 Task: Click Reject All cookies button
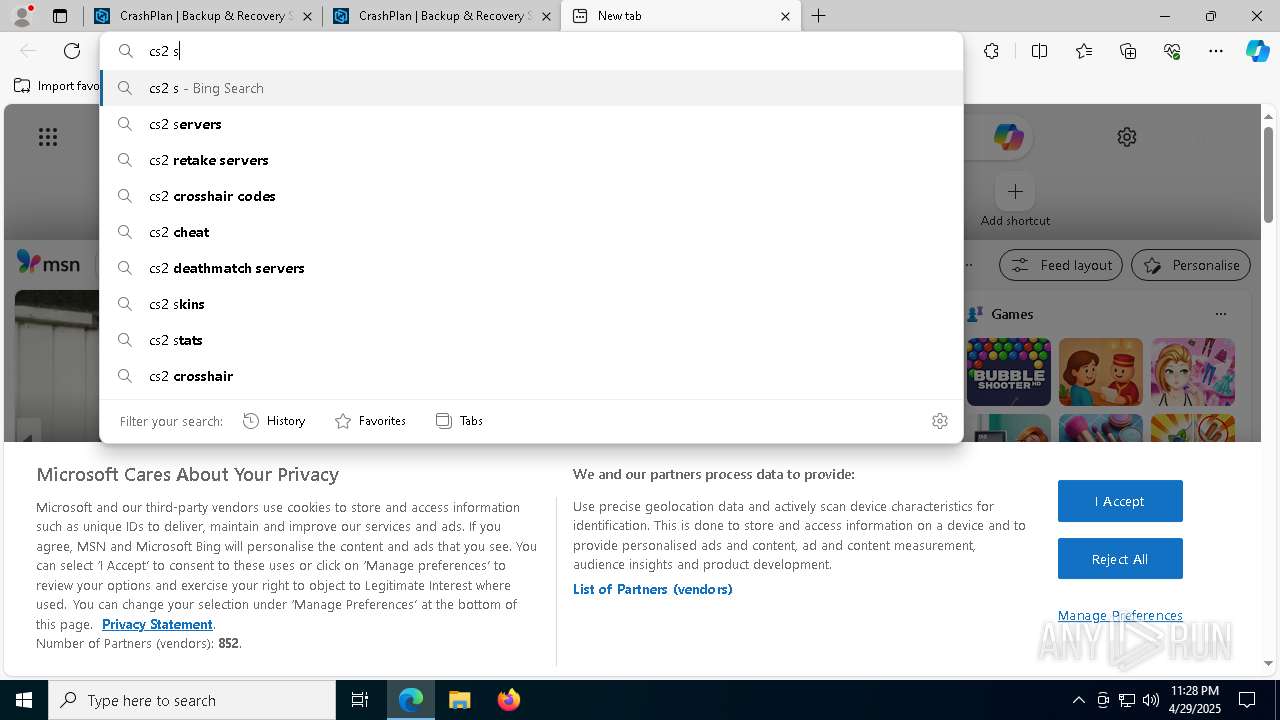1120,559
